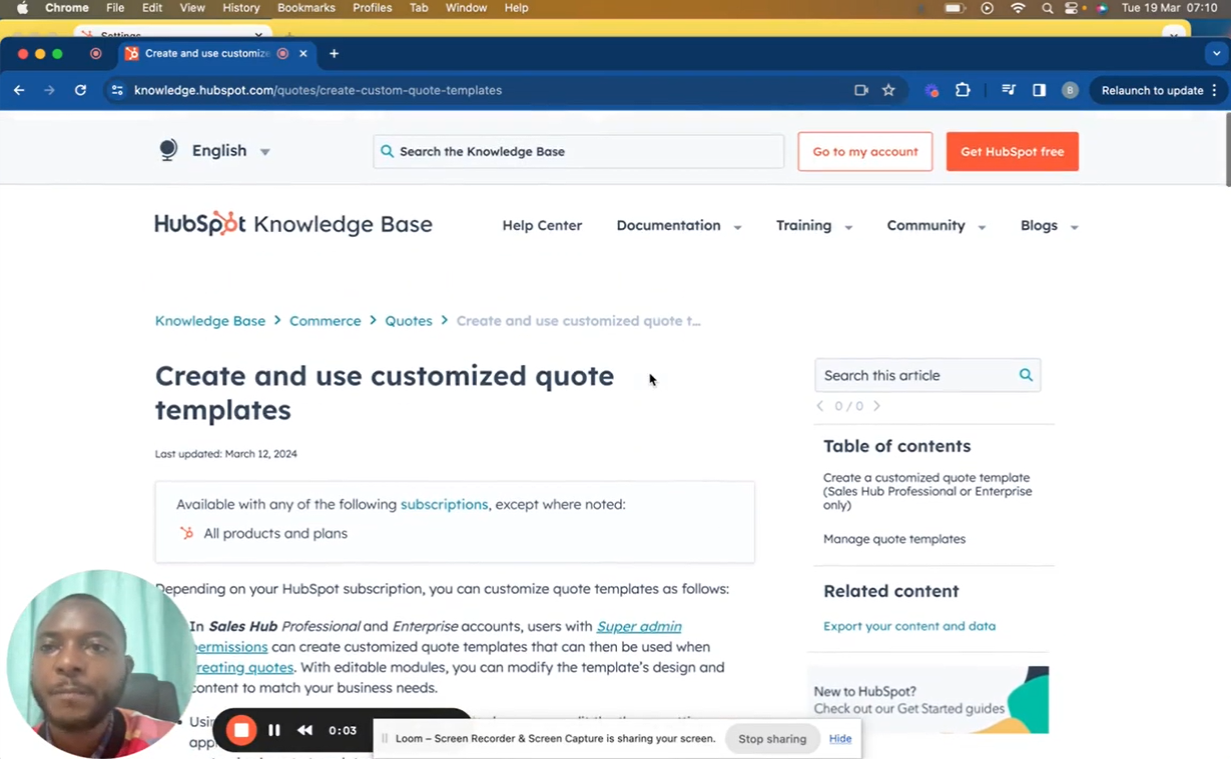This screenshot has width=1231, height=759.
Task: Close the Create and use customized tab
Action: click(x=303, y=53)
